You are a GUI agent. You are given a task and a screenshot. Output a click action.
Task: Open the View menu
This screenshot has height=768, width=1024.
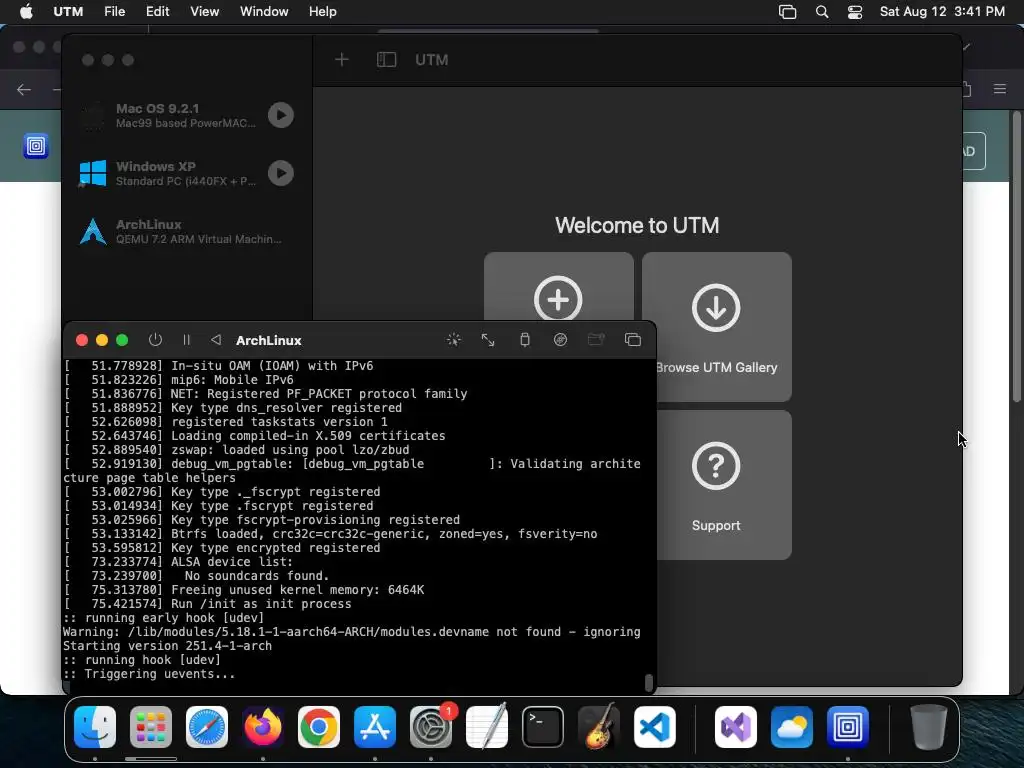(x=204, y=11)
